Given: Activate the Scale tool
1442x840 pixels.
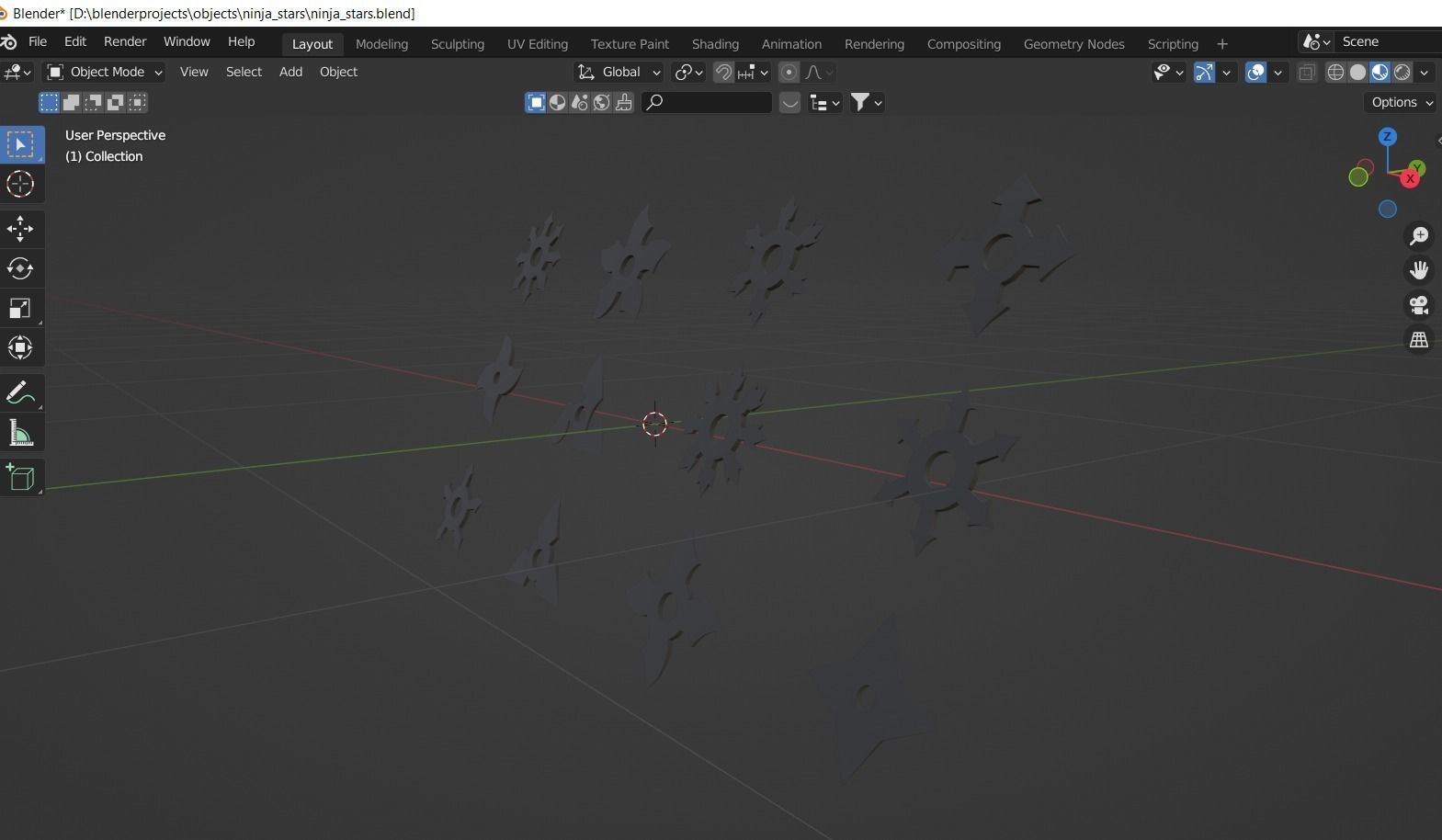Looking at the screenshot, I should (20, 308).
